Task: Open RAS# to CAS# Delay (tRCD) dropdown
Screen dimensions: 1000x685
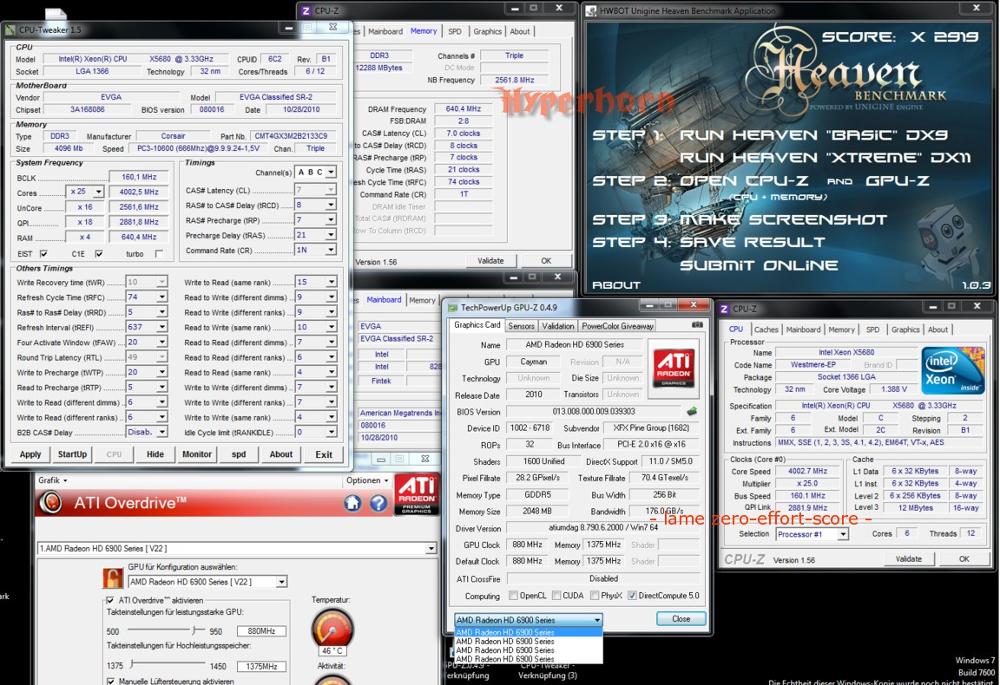Action: (330, 205)
